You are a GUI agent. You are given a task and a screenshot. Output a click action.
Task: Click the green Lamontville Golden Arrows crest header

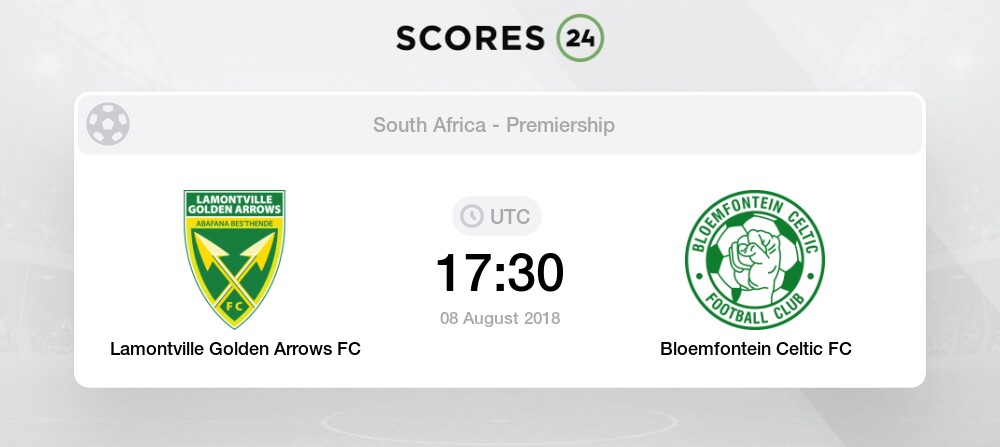[234, 203]
